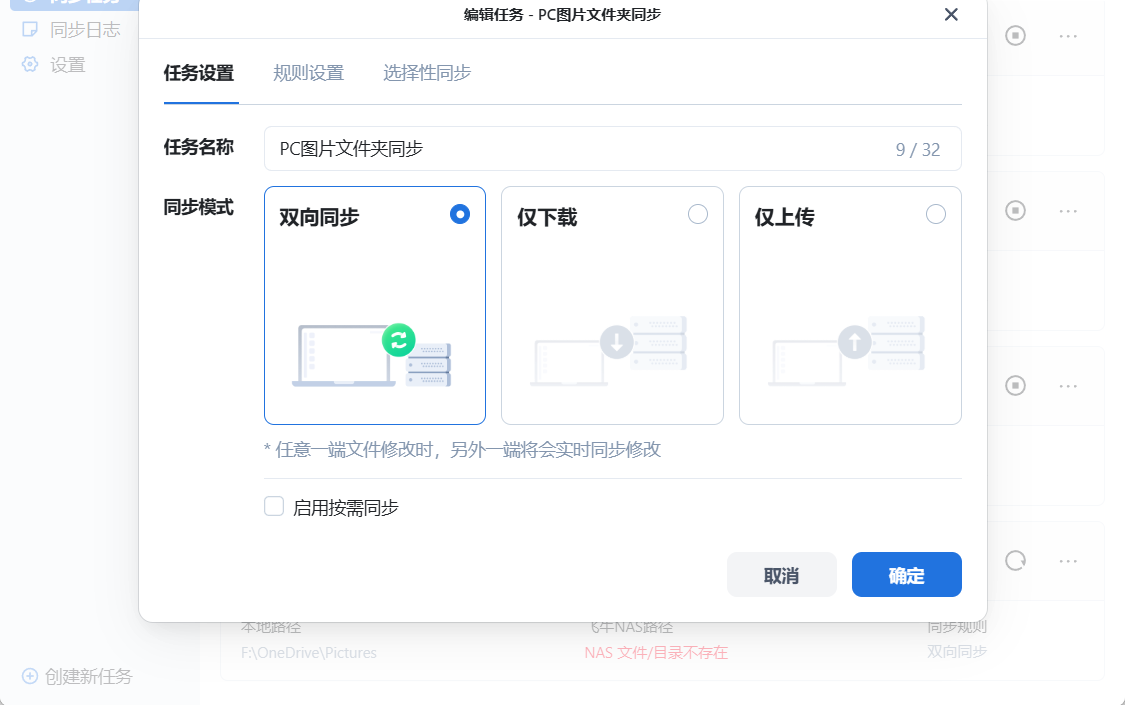Click the third task's stop icon
Image resolution: width=1125 pixels, height=705 pixels.
(x=1015, y=385)
